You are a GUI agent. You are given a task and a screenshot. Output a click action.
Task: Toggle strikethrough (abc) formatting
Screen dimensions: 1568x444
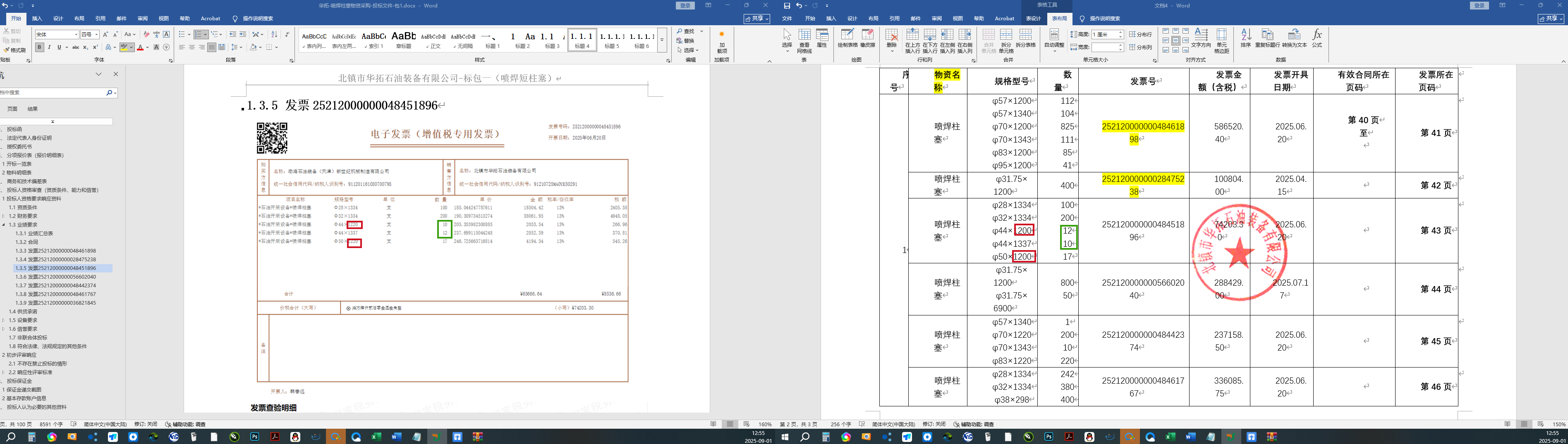tap(75, 48)
